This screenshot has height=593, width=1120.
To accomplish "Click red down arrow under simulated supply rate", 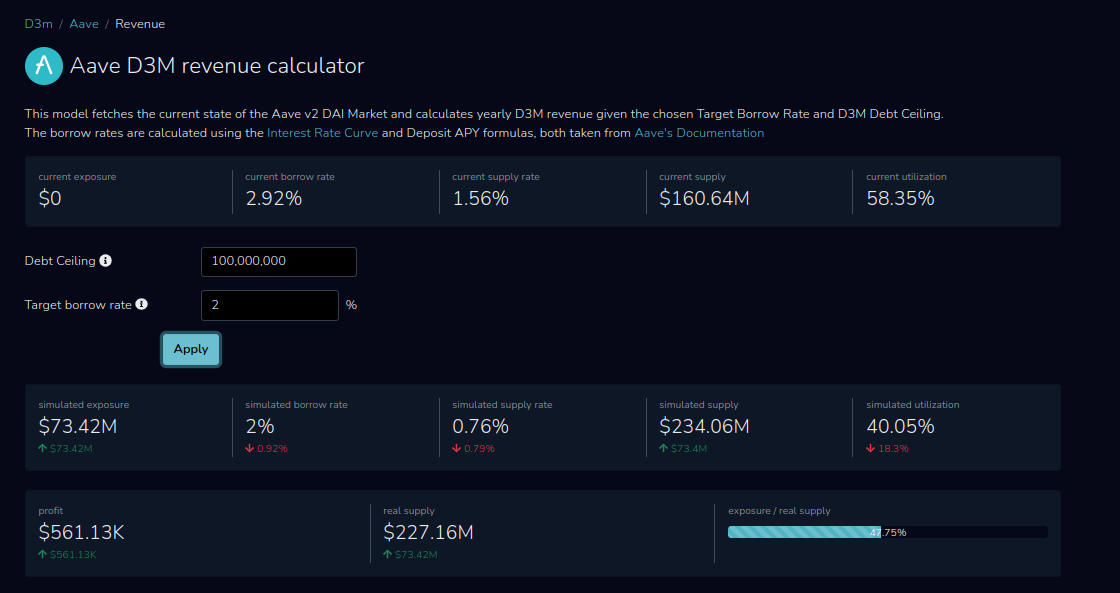I will point(456,449).
